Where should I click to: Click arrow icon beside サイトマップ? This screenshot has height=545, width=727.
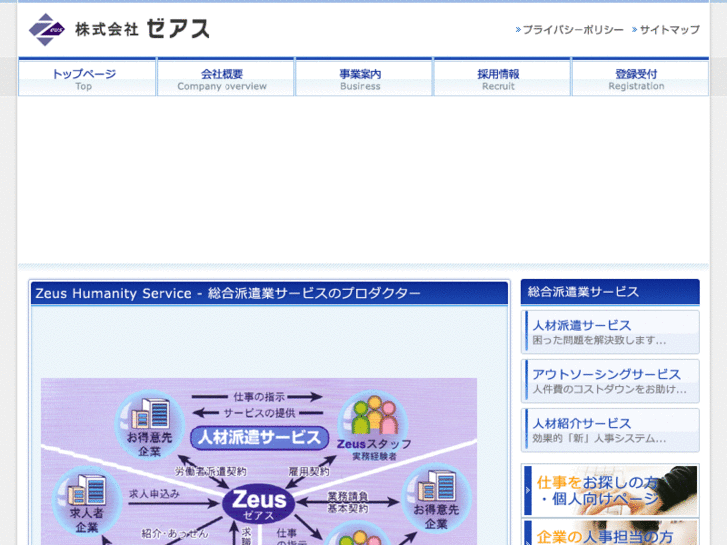tap(634, 30)
